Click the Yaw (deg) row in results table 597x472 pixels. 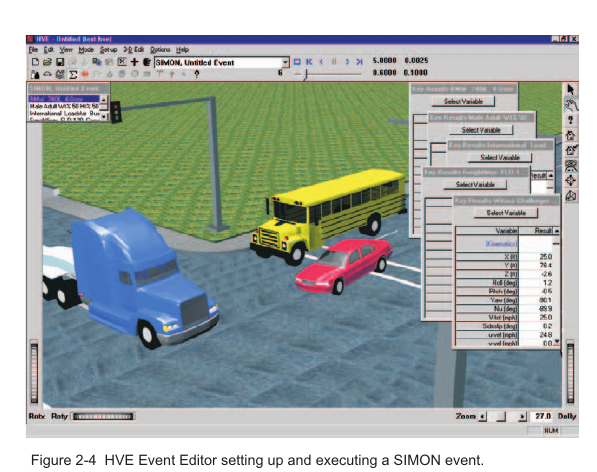[505, 300]
